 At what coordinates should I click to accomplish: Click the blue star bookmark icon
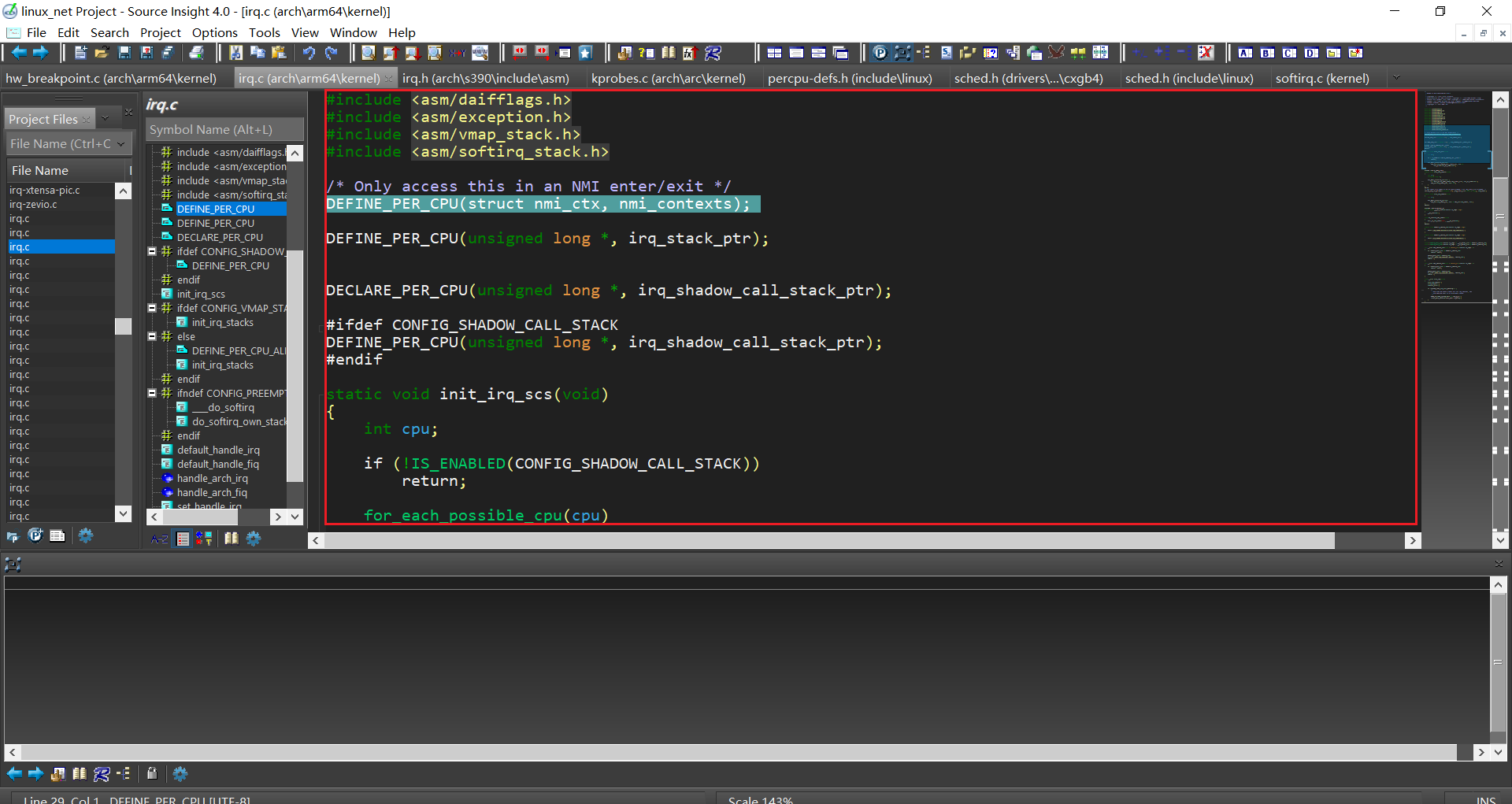585,53
